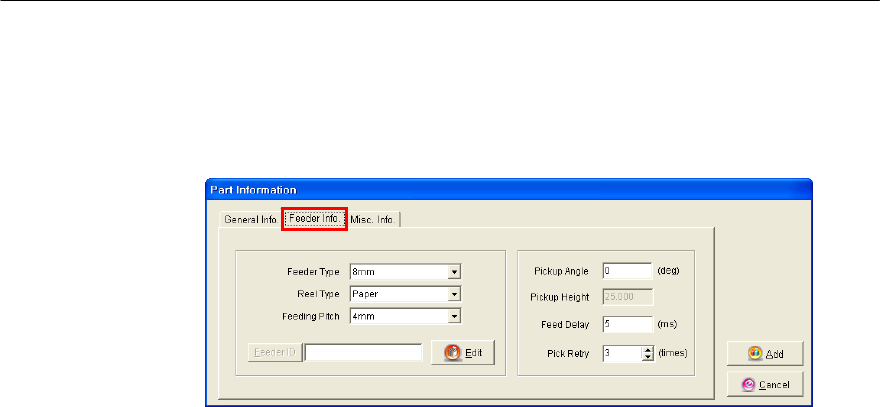This screenshot has height=407, width=880.
Task: Click the (deg) unit text
Action: [668, 271]
